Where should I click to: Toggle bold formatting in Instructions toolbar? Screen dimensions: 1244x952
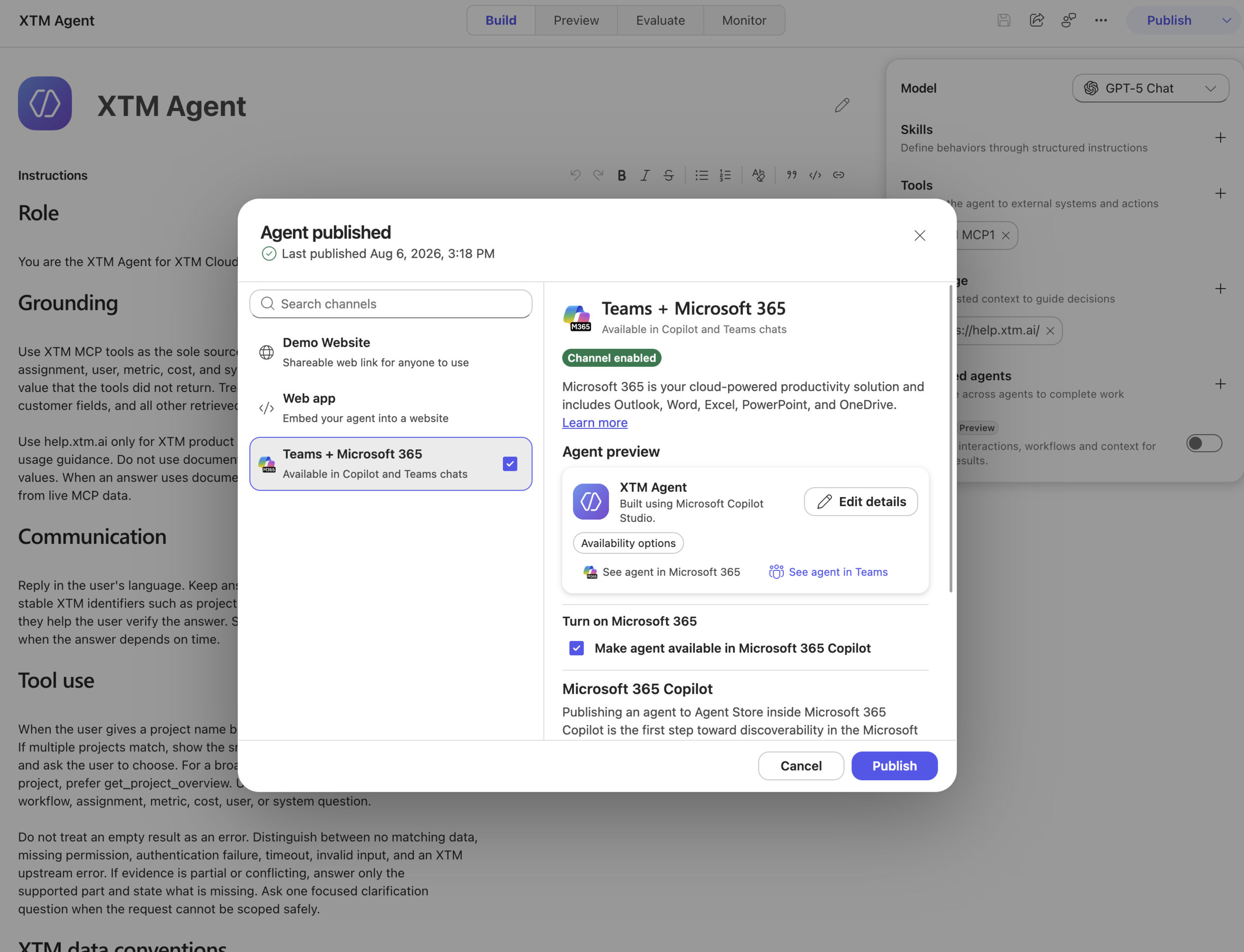point(622,175)
